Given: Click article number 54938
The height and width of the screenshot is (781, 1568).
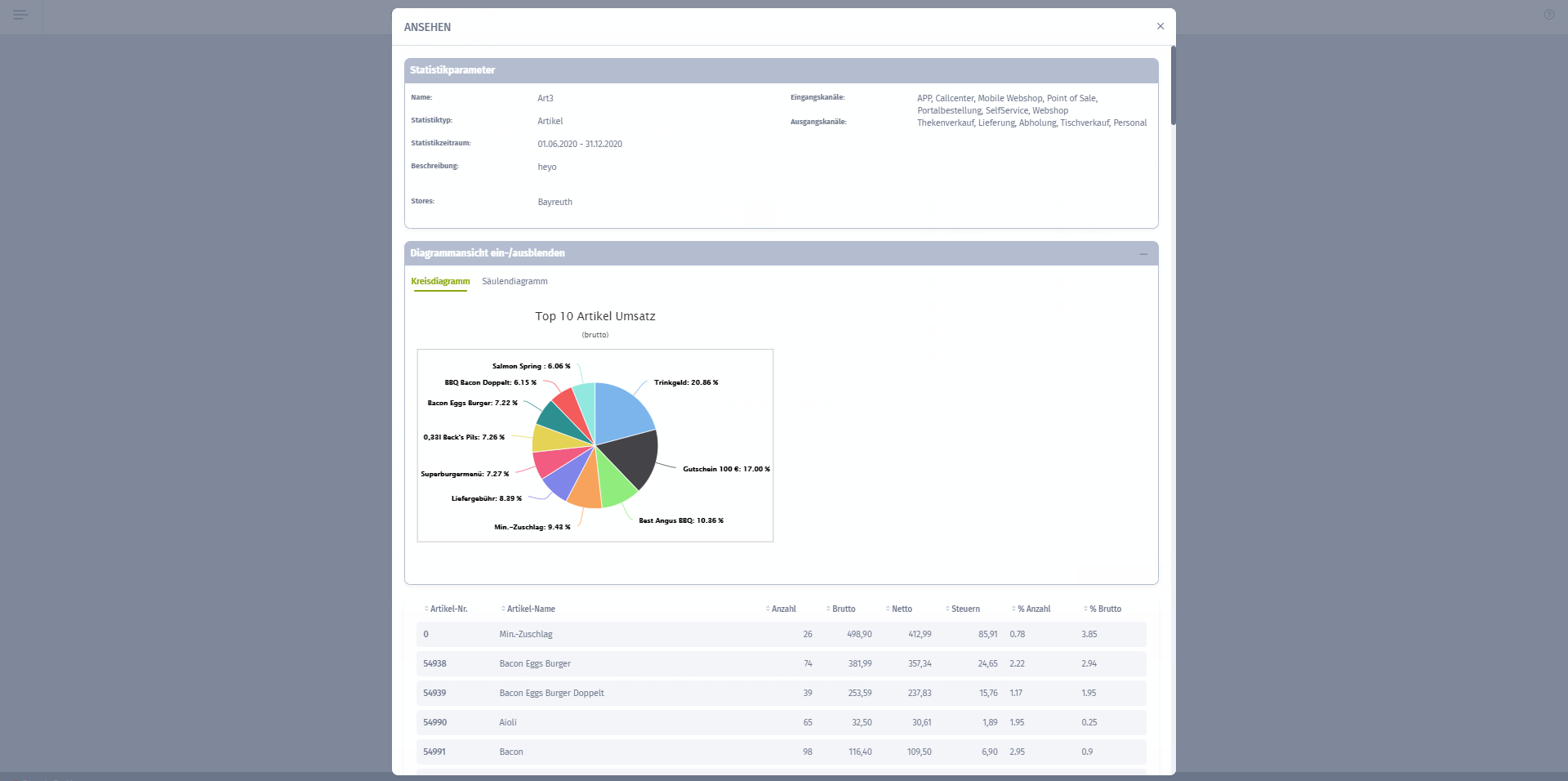Looking at the screenshot, I should 434,663.
